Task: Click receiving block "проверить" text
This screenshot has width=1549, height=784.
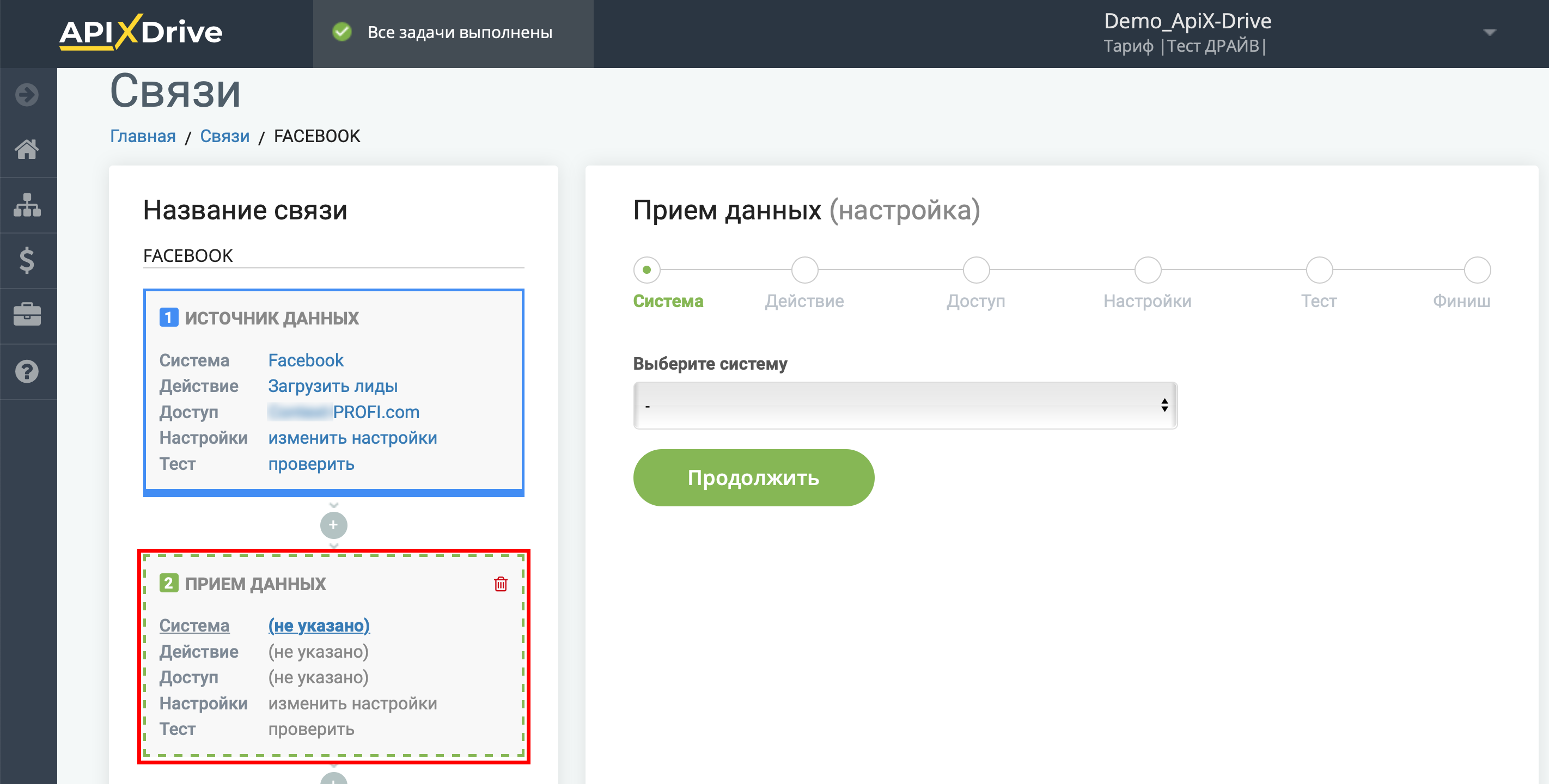Action: pyautogui.click(x=311, y=730)
